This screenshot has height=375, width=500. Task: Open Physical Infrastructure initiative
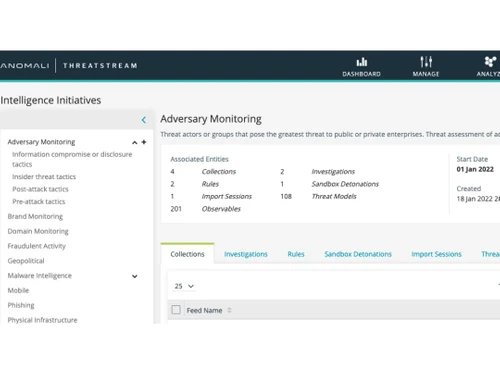click(42, 320)
